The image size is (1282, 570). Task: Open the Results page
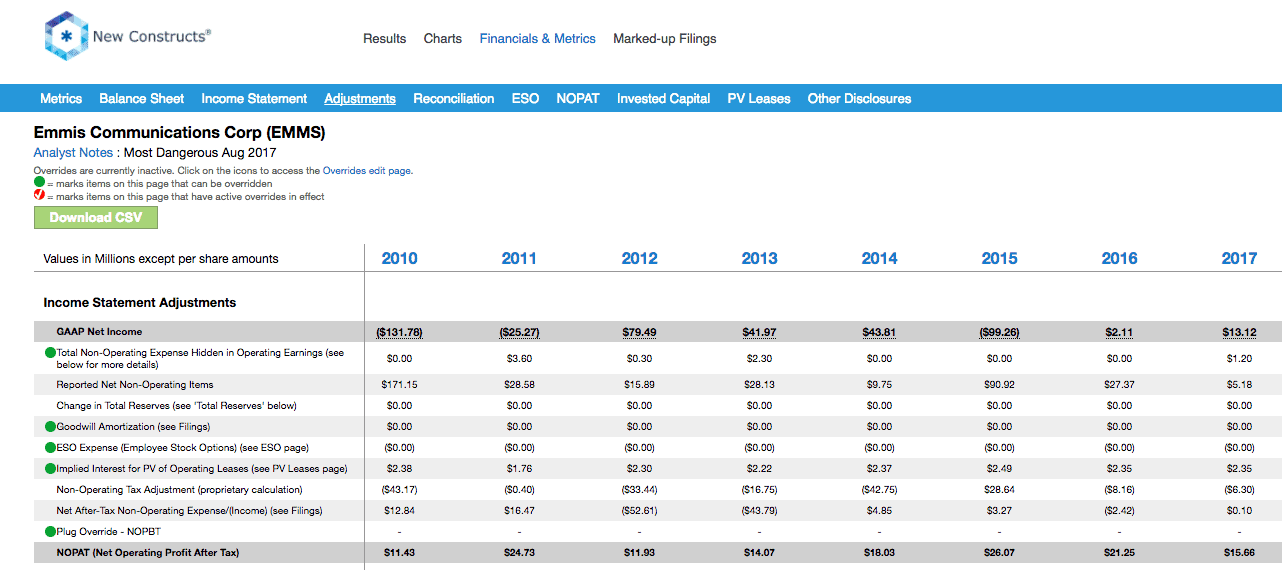[x=384, y=39]
